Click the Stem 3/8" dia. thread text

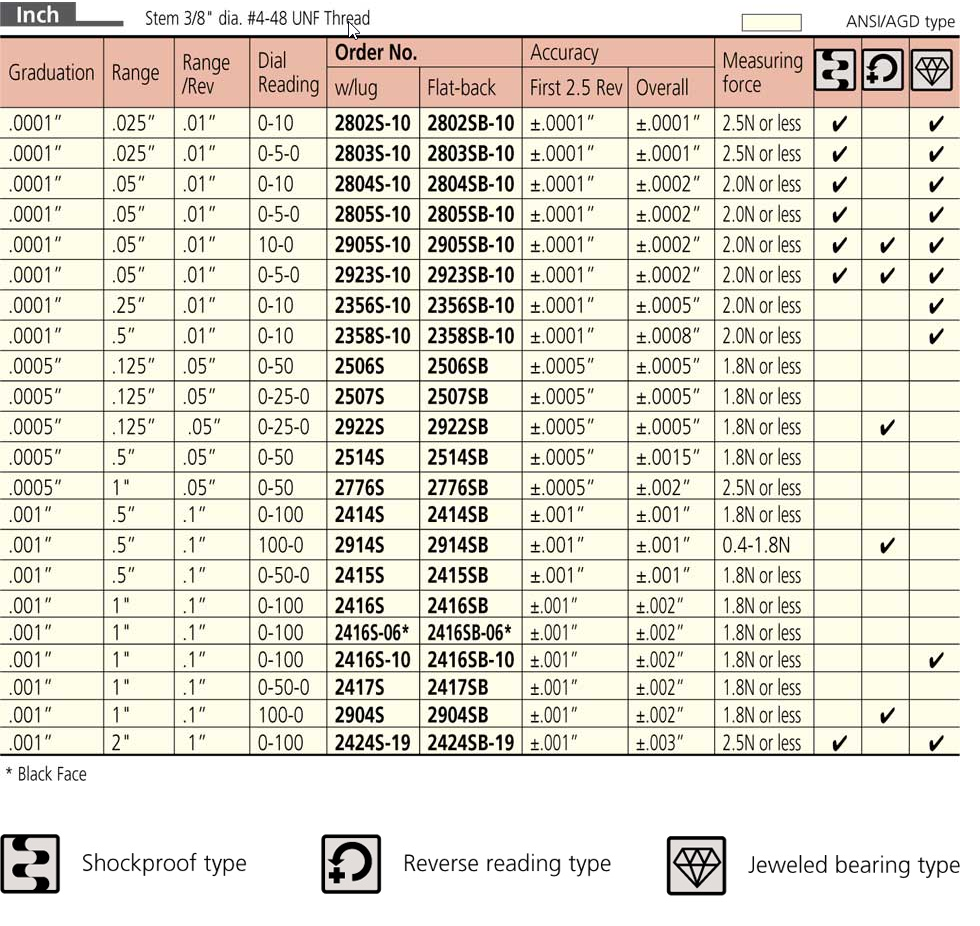point(258,19)
